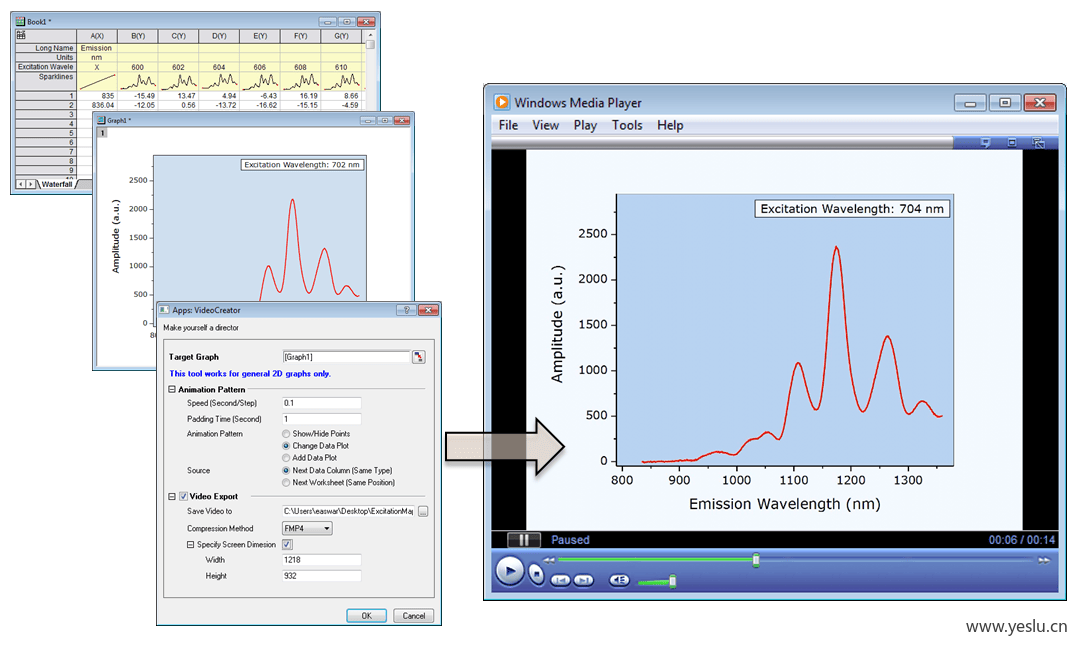The width and height of the screenshot is (1079, 646).
Task: Collapse the Animation Pattern section
Action: tap(172, 389)
